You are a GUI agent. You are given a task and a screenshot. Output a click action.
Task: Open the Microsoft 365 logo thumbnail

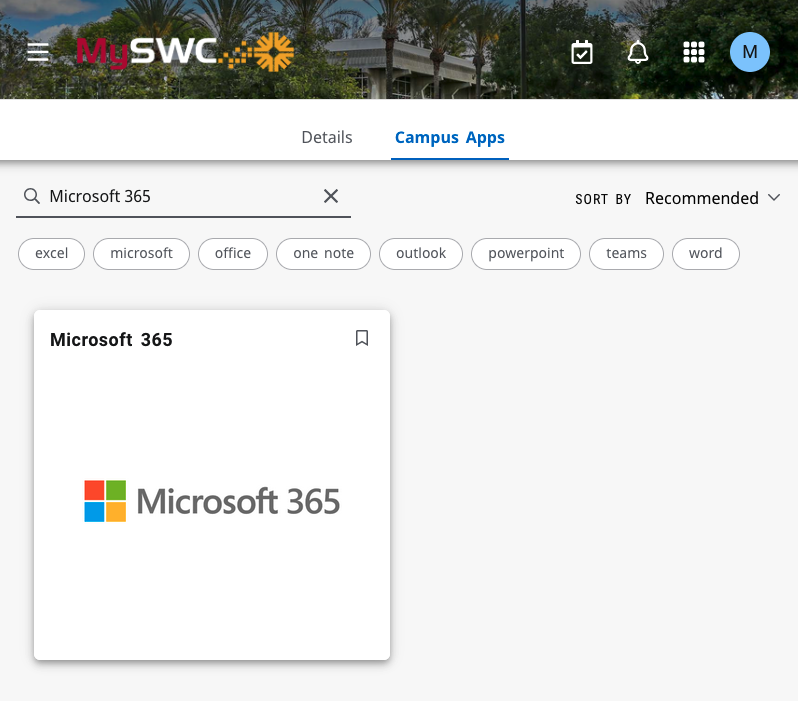click(212, 501)
